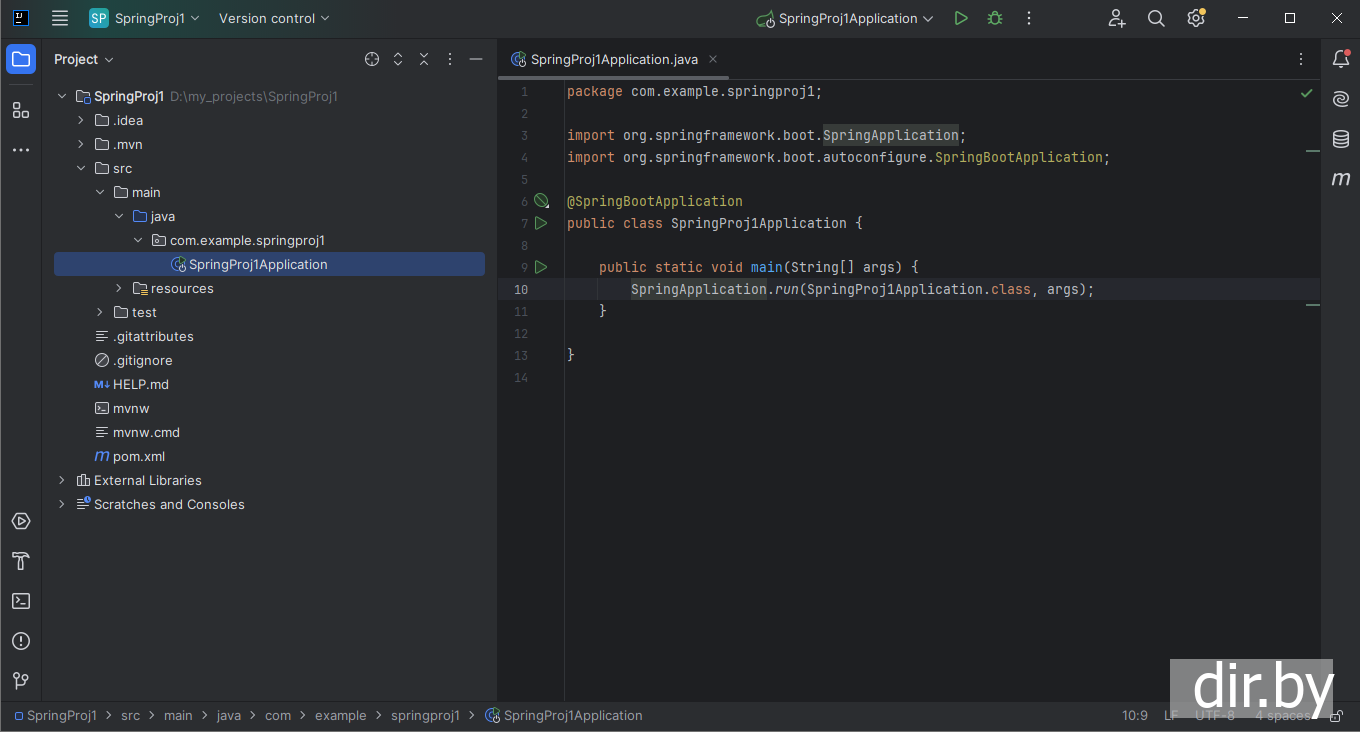Show the Notifications panel bell icon
The height and width of the screenshot is (732, 1360).
(x=1341, y=59)
